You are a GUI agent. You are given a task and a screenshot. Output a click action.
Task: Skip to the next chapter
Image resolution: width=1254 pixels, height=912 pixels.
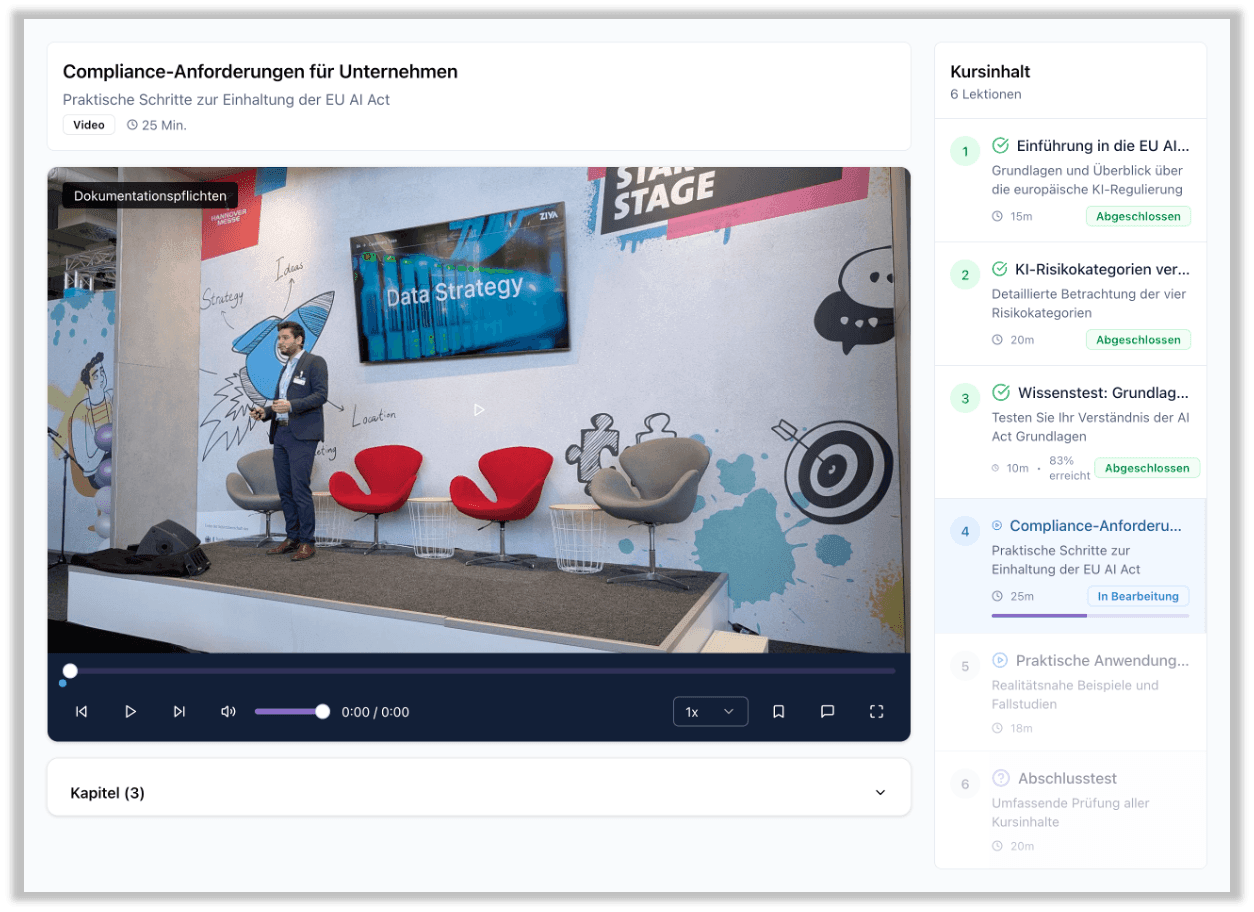pos(179,712)
